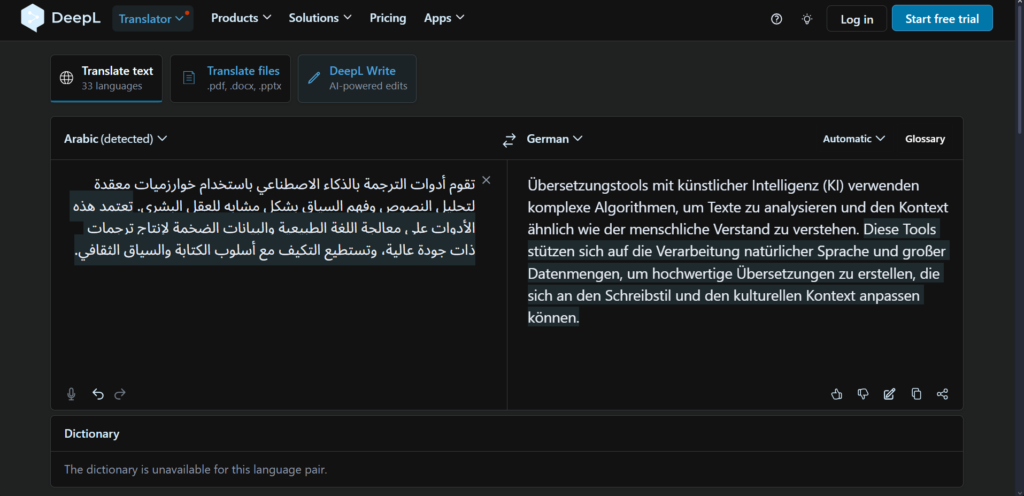Viewport: 1024px width, 496px height.
Task: Open the Arabic (detected) source language dropdown
Action: pos(116,138)
